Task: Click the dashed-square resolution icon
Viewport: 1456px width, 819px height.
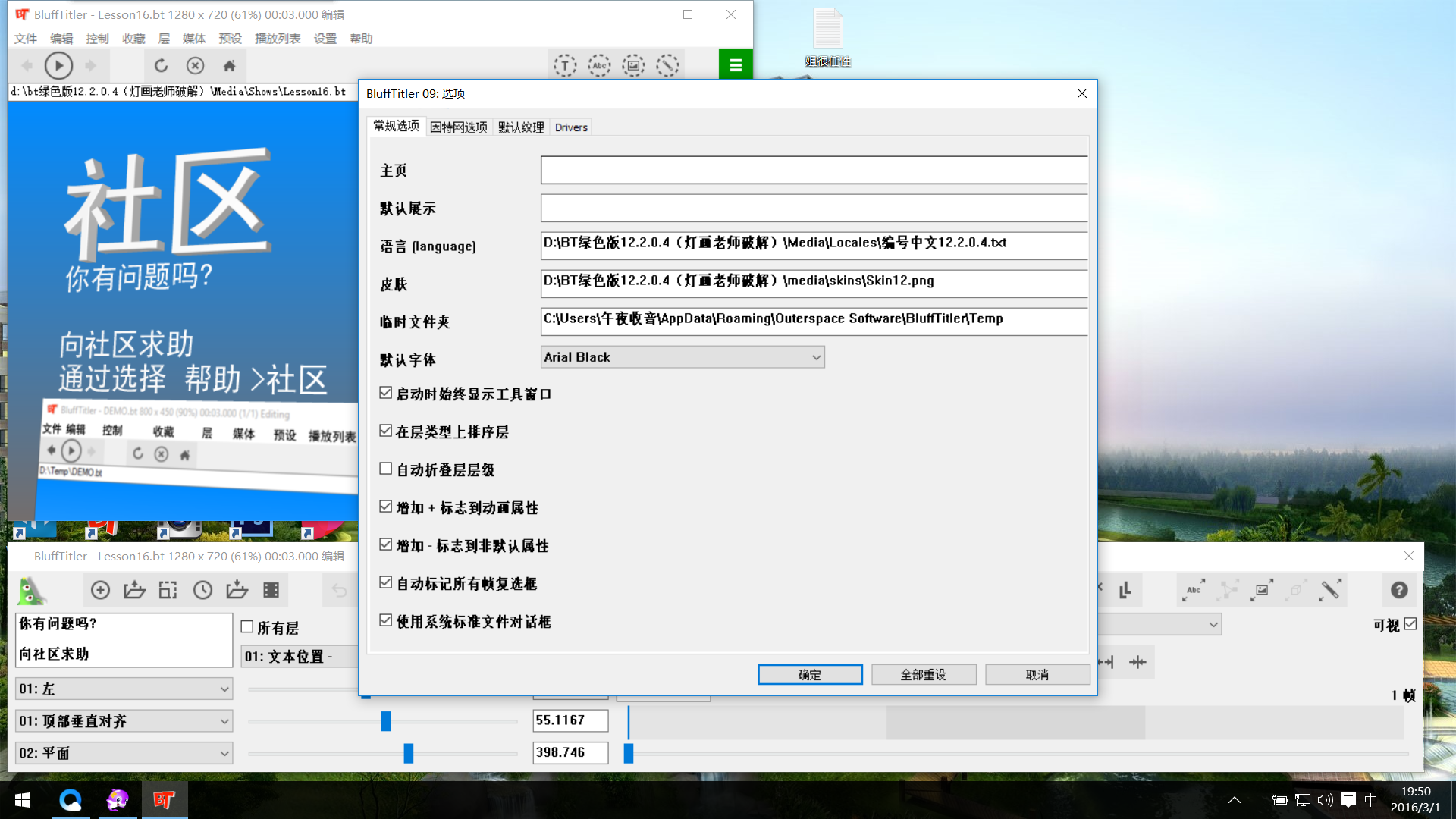Action: click(x=168, y=590)
